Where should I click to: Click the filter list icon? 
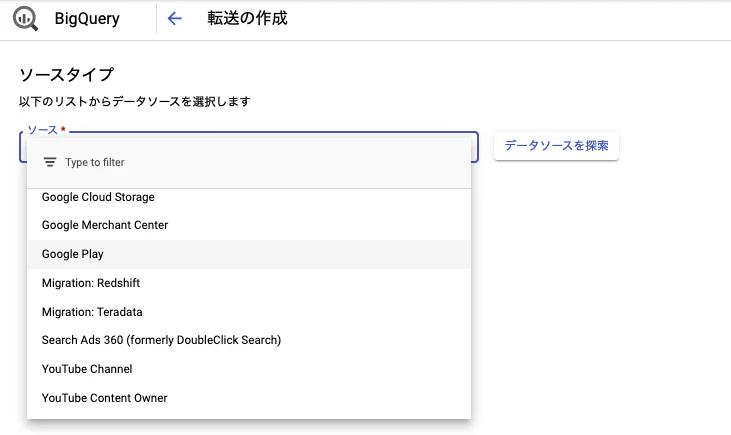[x=50, y=162]
